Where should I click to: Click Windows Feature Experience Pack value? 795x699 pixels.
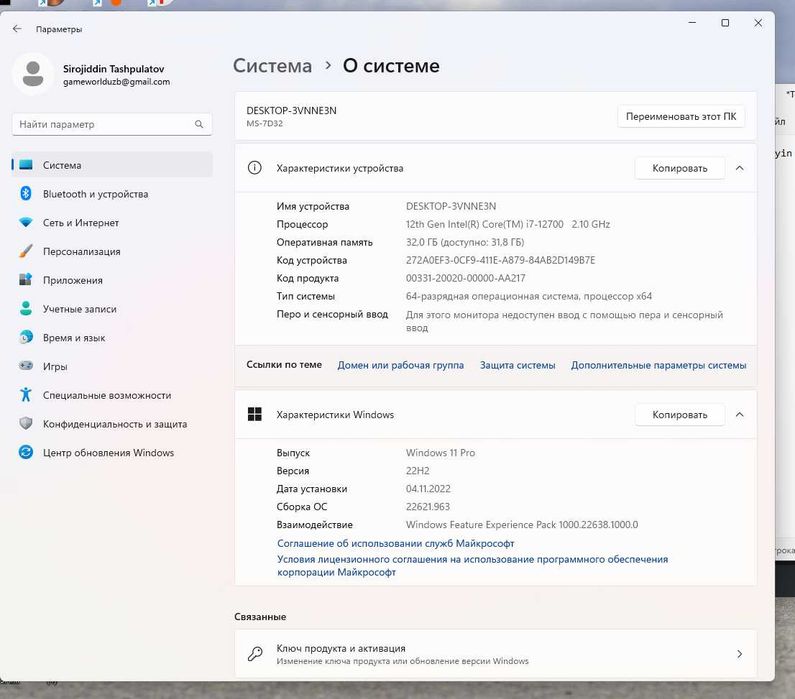(522, 525)
